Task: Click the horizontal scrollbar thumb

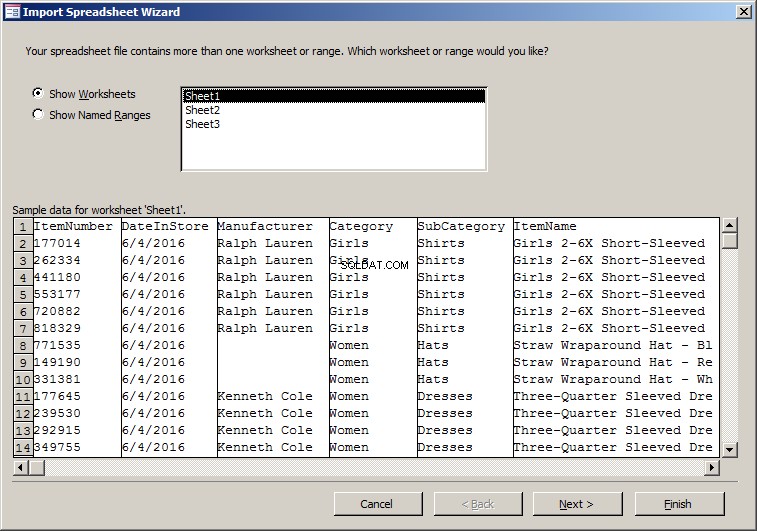Action: pos(37,467)
